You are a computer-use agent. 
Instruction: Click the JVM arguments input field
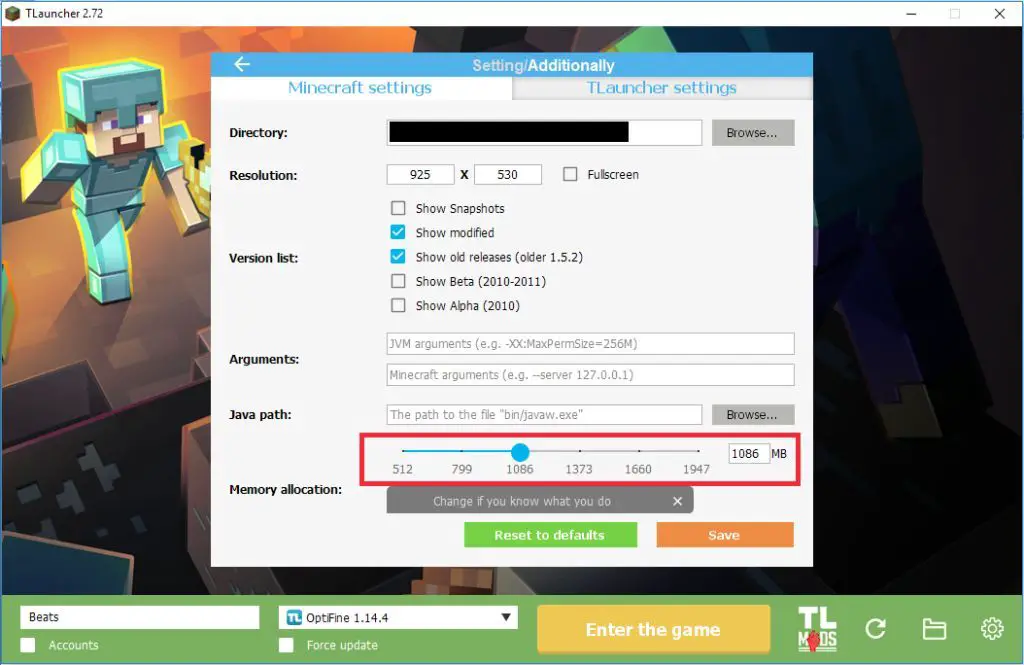pos(590,344)
